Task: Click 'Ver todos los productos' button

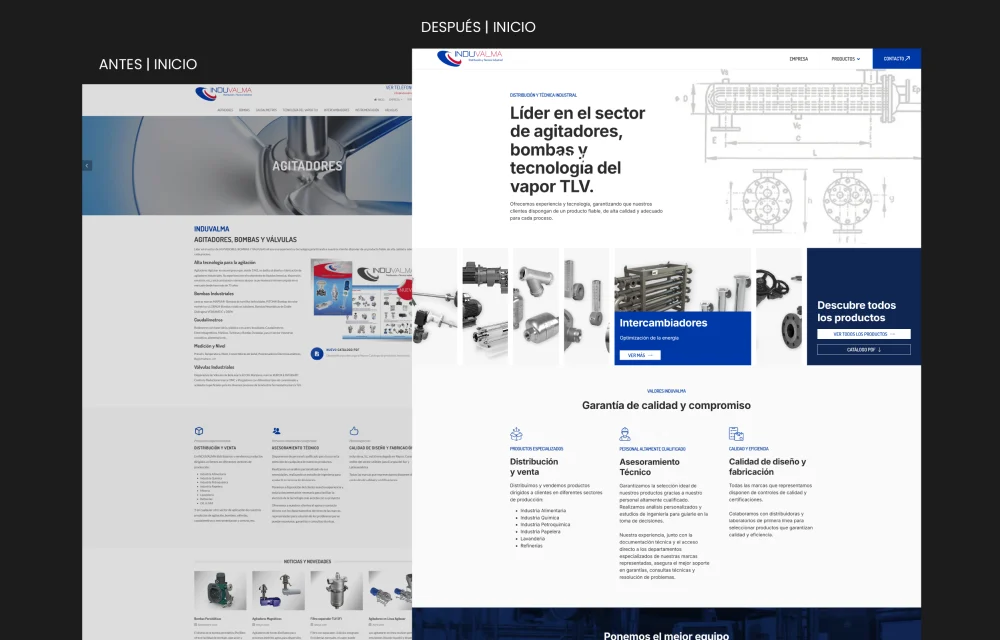Action: pos(864,334)
